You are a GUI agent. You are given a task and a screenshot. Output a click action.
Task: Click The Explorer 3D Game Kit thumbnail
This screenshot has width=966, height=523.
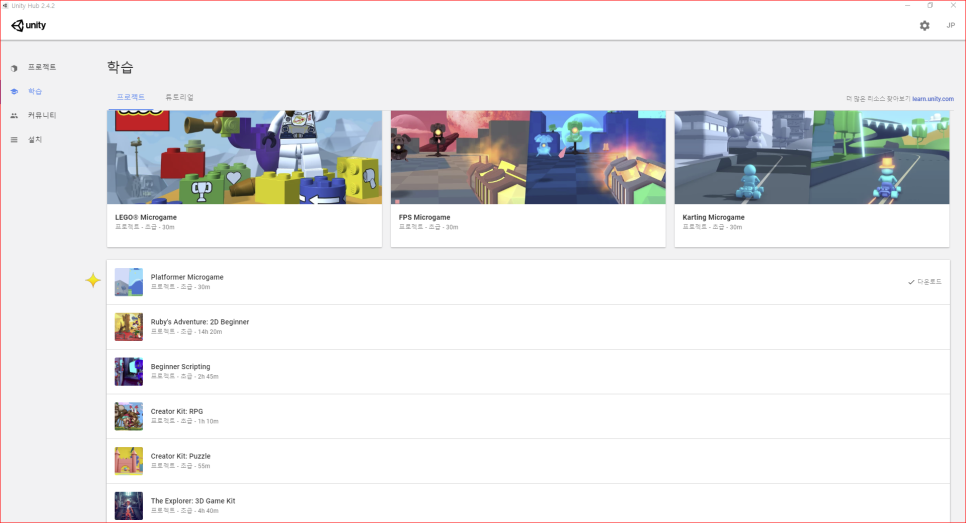tap(129, 506)
